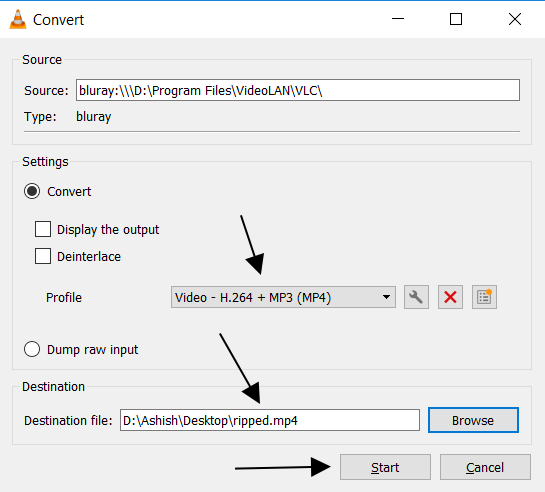This screenshot has width=545, height=492.
Task: Select the Convert radio button
Action: tap(32, 191)
